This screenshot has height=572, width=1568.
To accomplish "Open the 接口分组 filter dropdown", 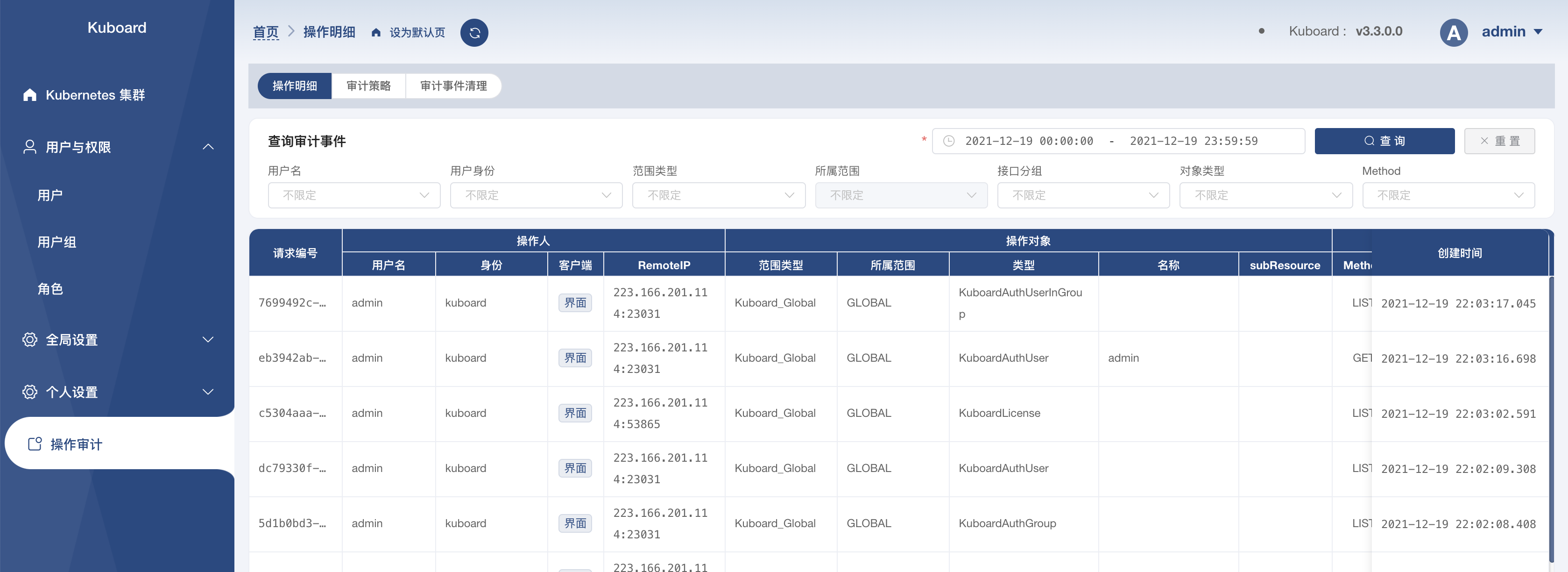I will [1083, 195].
